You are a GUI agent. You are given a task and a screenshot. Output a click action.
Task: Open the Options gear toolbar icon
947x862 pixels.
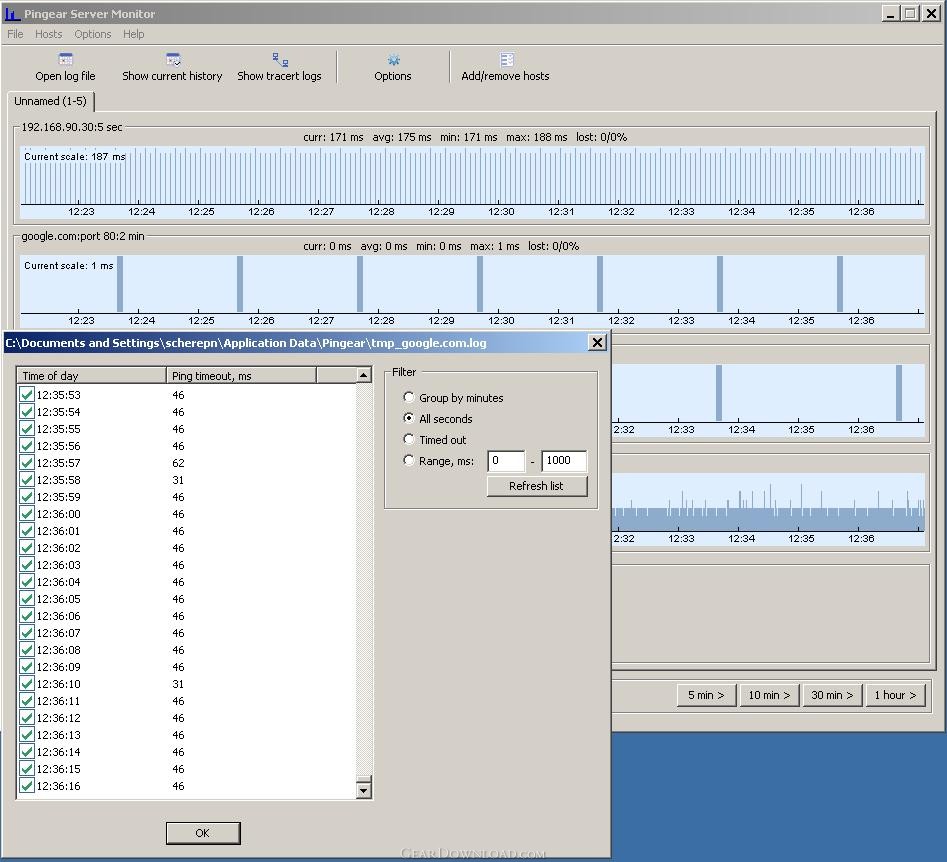393,61
